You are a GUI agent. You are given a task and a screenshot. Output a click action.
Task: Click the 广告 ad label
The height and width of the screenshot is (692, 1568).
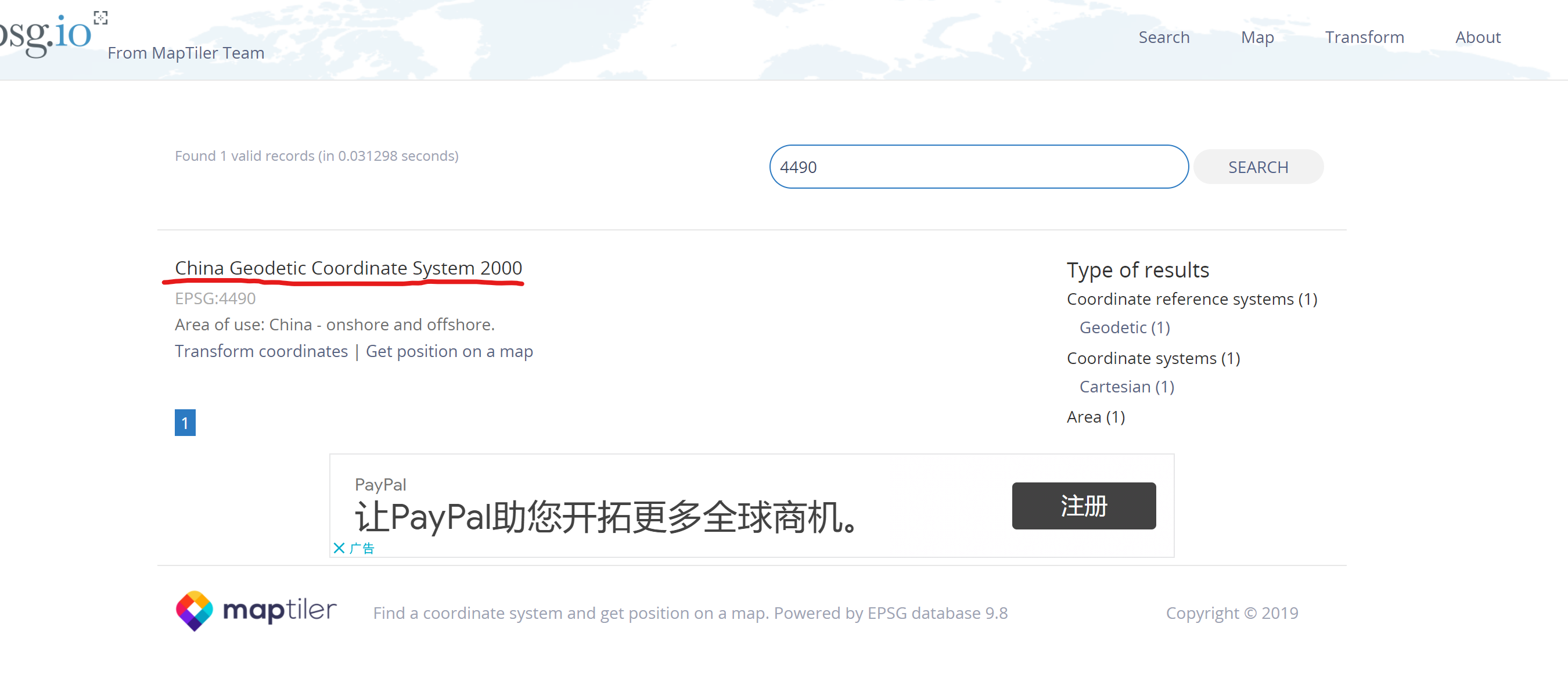pyautogui.click(x=362, y=549)
